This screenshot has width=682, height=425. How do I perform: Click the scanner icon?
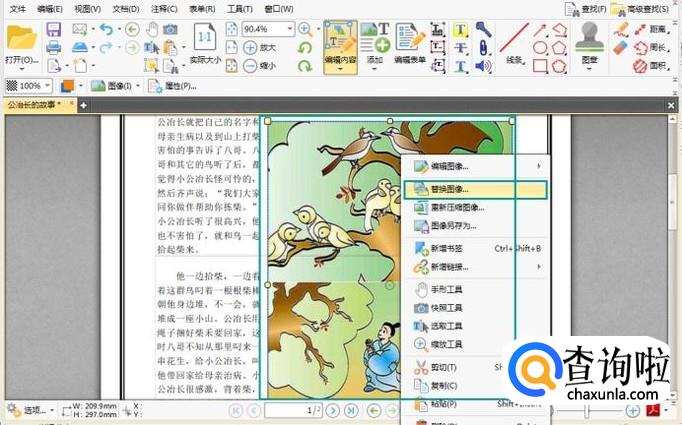[x=80, y=47]
